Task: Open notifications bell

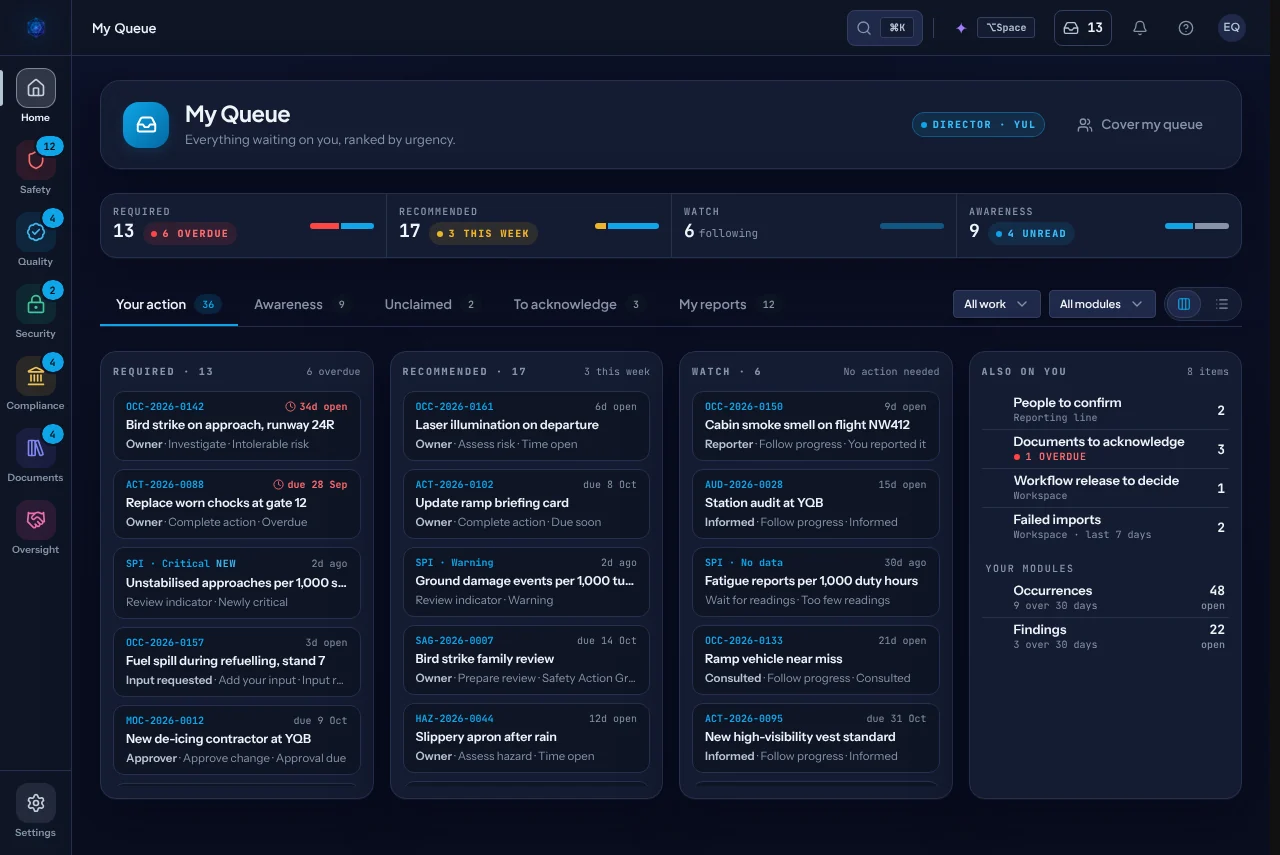Action: coord(1140,28)
